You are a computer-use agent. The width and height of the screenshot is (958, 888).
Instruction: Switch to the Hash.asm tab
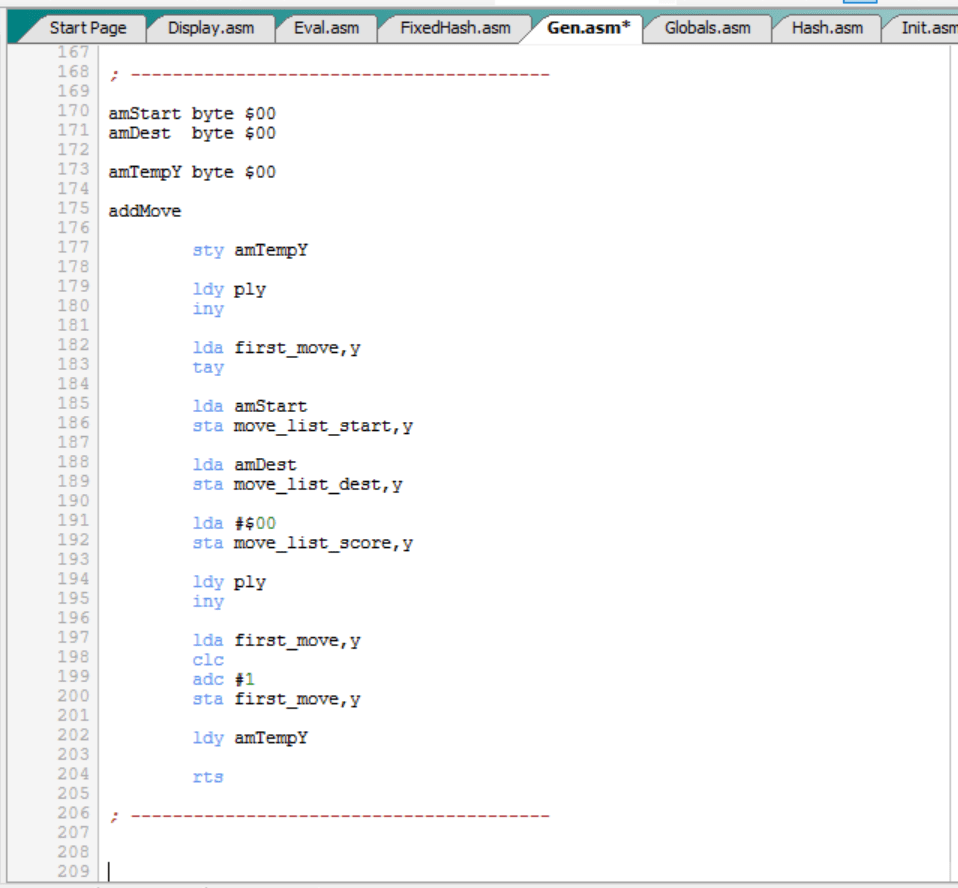tap(826, 28)
